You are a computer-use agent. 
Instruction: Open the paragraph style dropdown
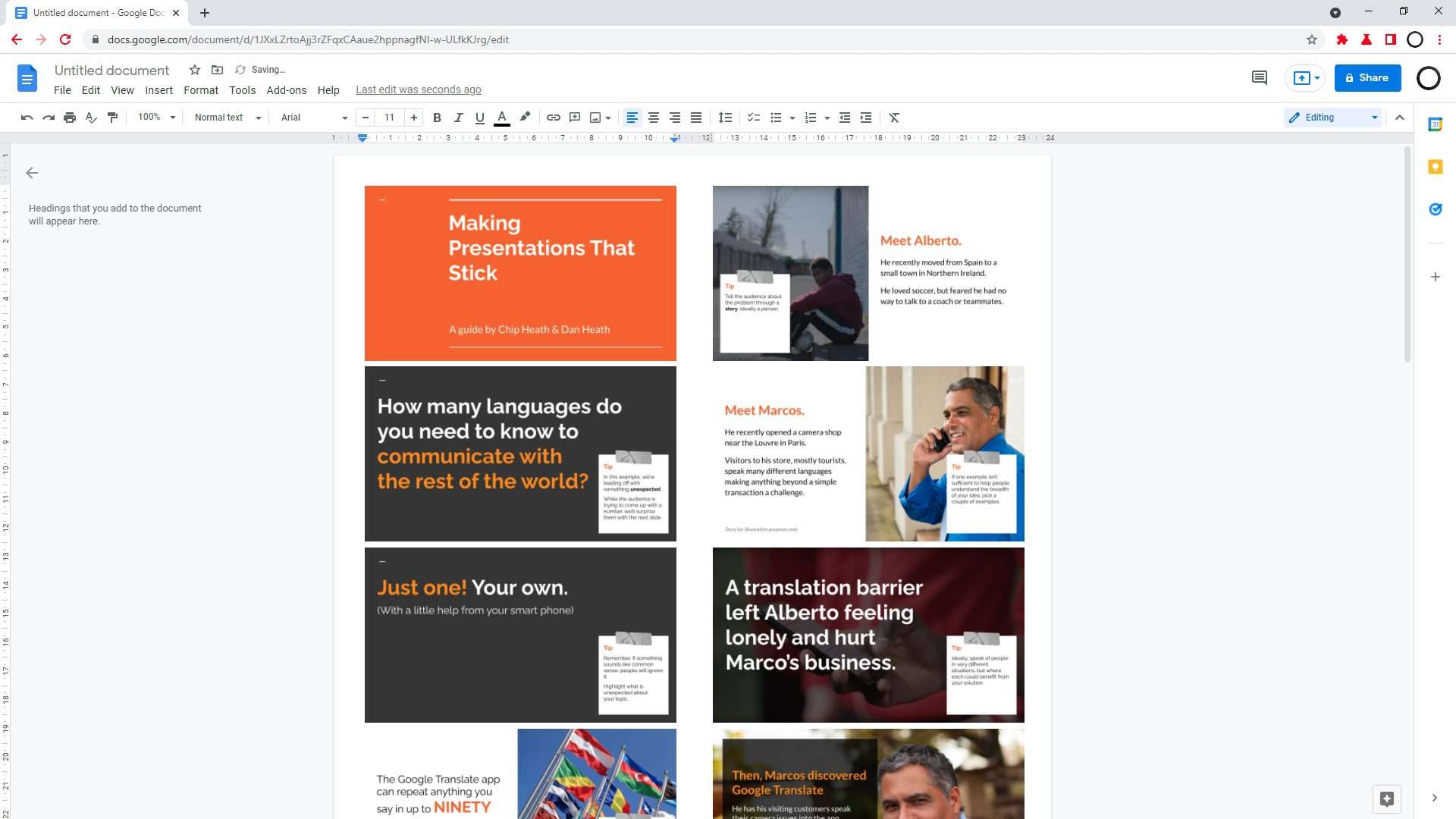click(x=225, y=117)
